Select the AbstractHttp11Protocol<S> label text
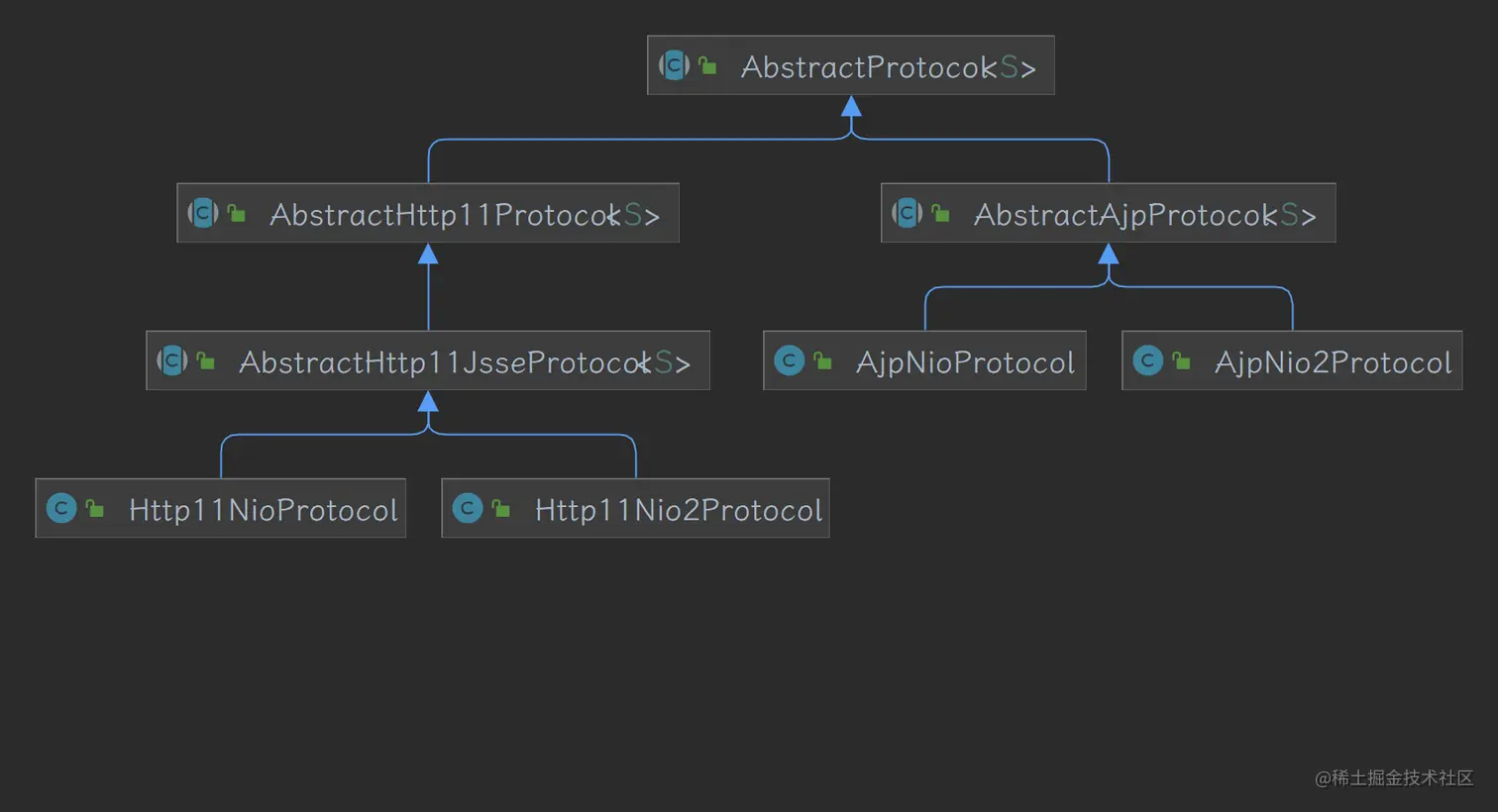This screenshot has width=1498, height=812. point(465,214)
